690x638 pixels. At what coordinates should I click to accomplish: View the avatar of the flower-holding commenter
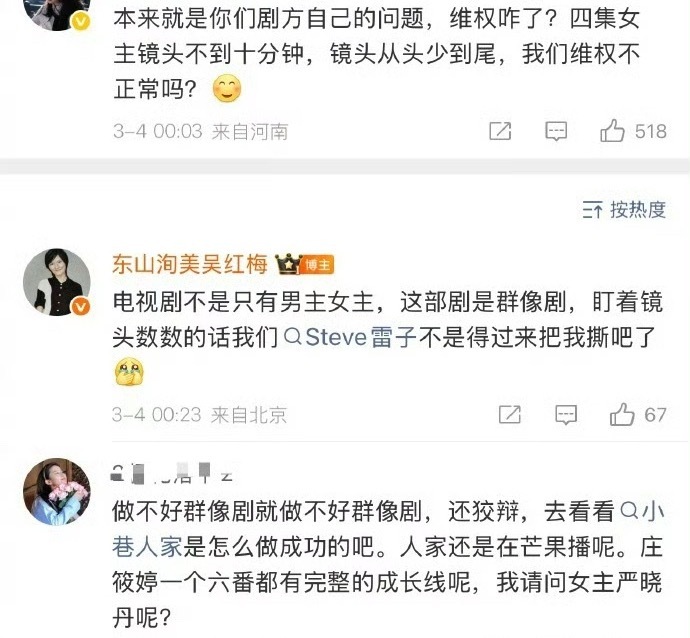(57, 491)
